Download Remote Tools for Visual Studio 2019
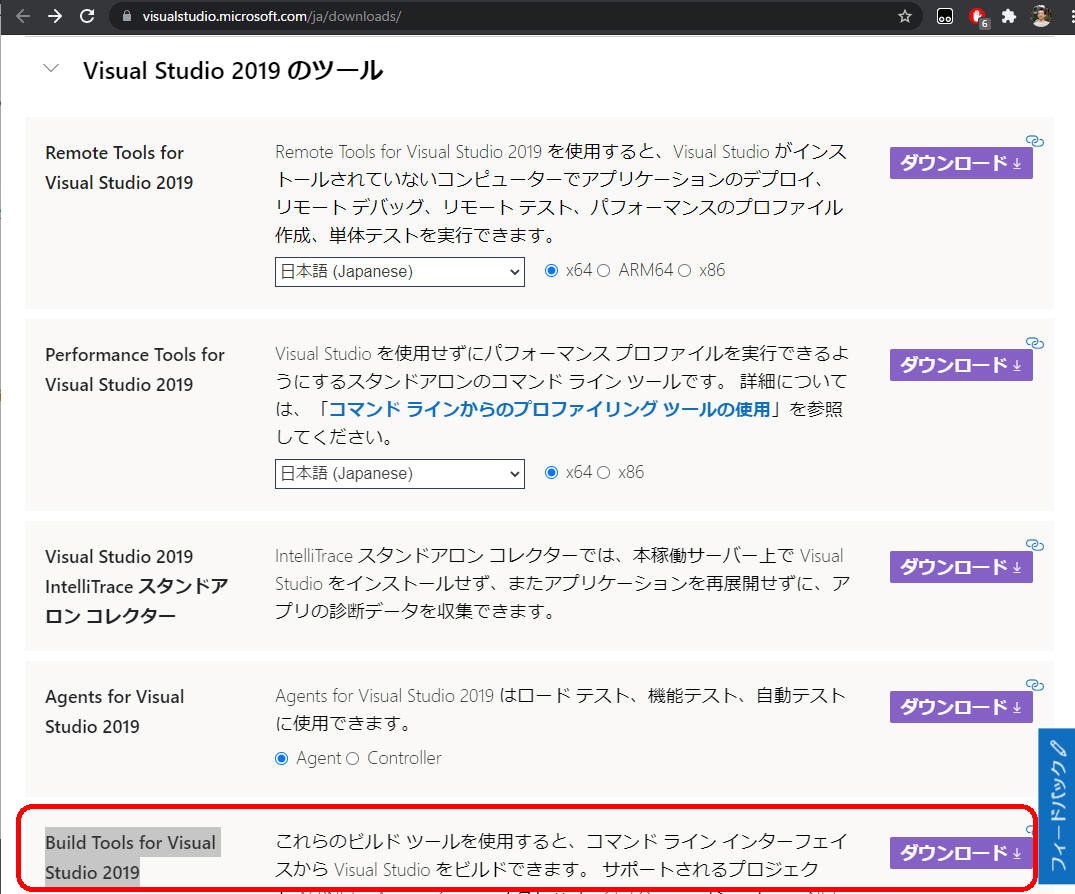The image size is (1075, 894). pyautogui.click(x=961, y=163)
